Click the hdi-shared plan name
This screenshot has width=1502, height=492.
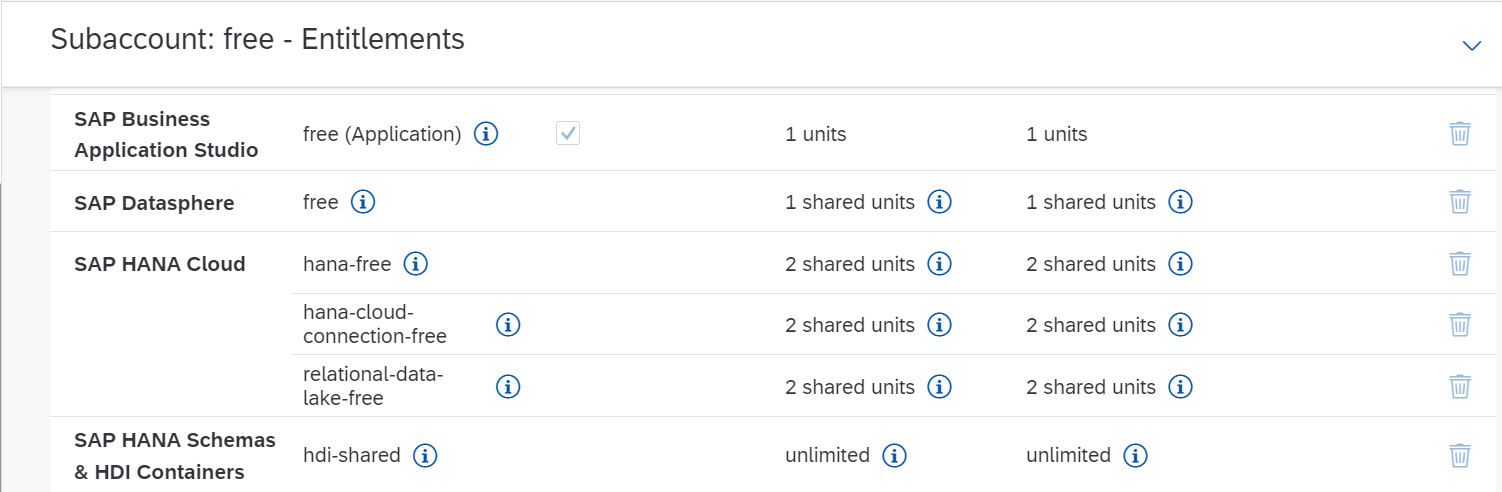click(x=352, y=456)
